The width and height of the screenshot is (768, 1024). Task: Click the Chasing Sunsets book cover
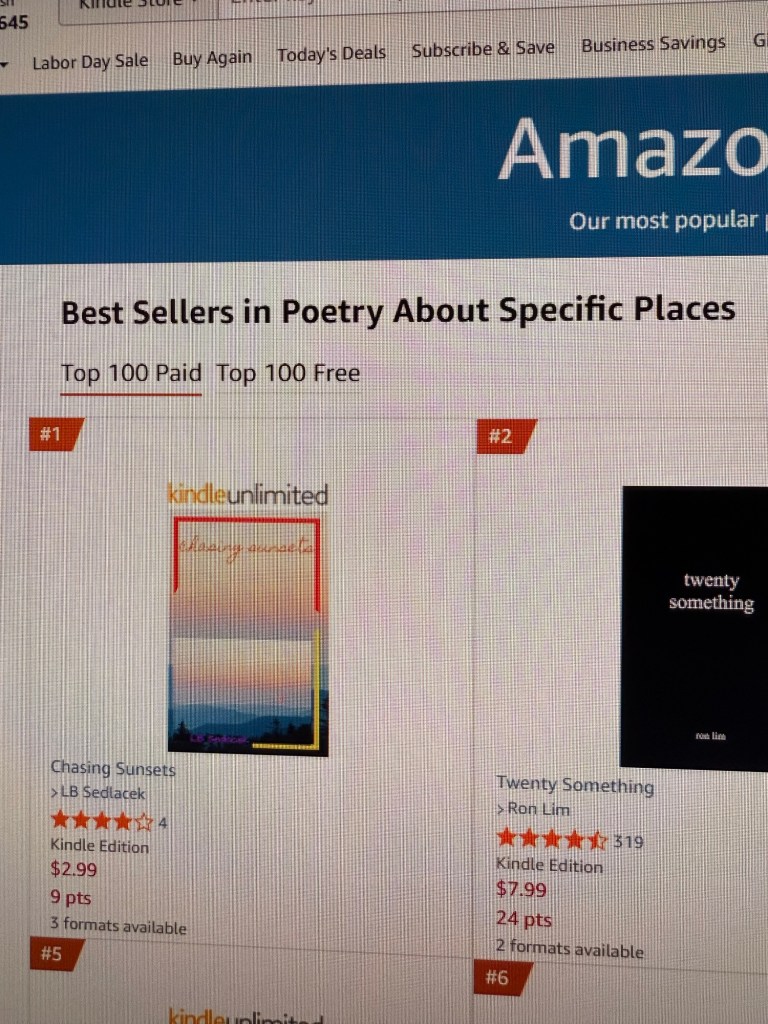pyautogui.click(x=247, y=635)
